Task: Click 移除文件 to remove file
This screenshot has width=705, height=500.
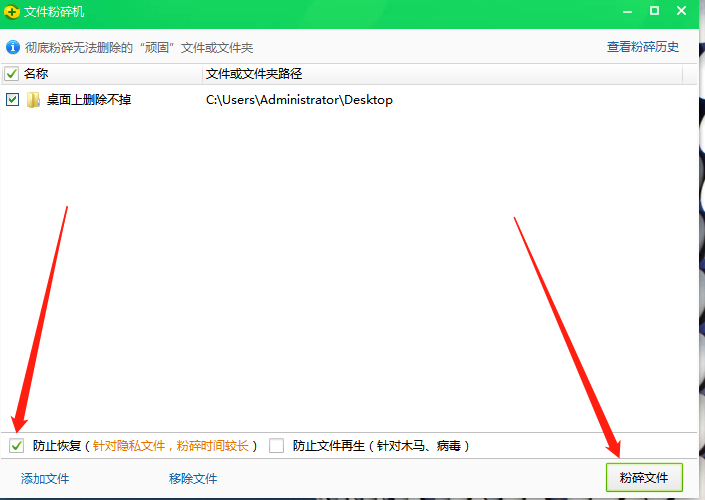Action: (193, 478)
